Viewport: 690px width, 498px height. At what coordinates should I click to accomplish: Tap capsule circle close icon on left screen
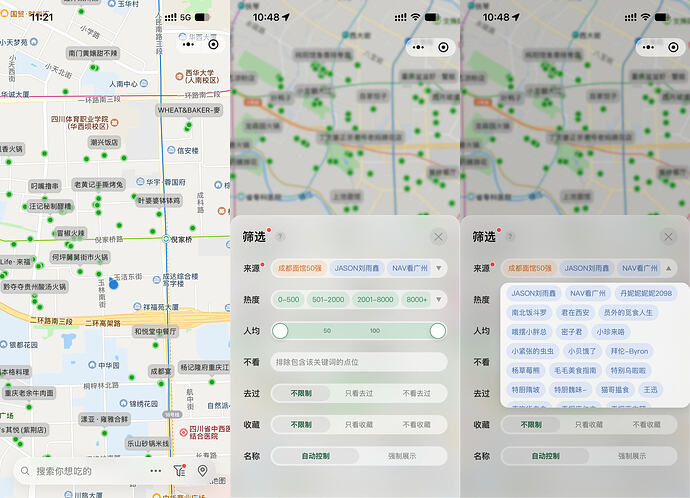(213, 44)
